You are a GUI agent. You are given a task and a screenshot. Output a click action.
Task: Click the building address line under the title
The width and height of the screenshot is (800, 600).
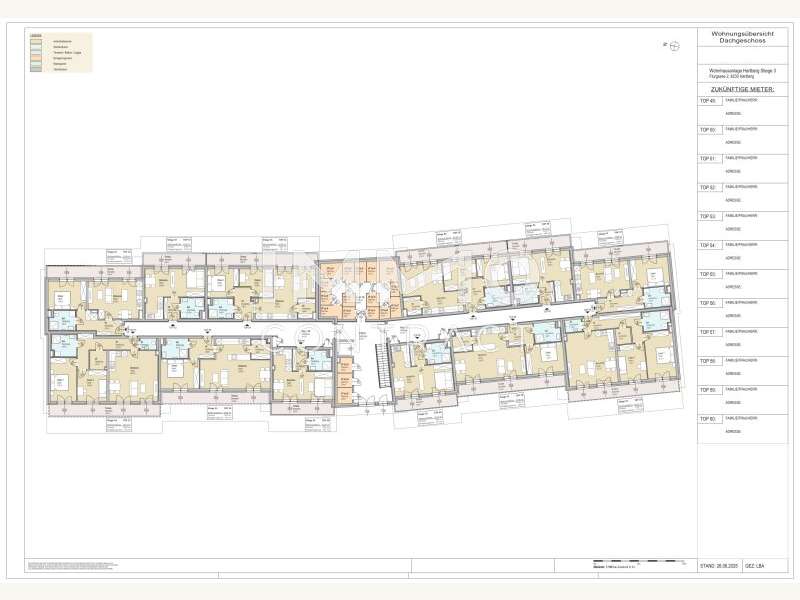click(x=742, y=73)
